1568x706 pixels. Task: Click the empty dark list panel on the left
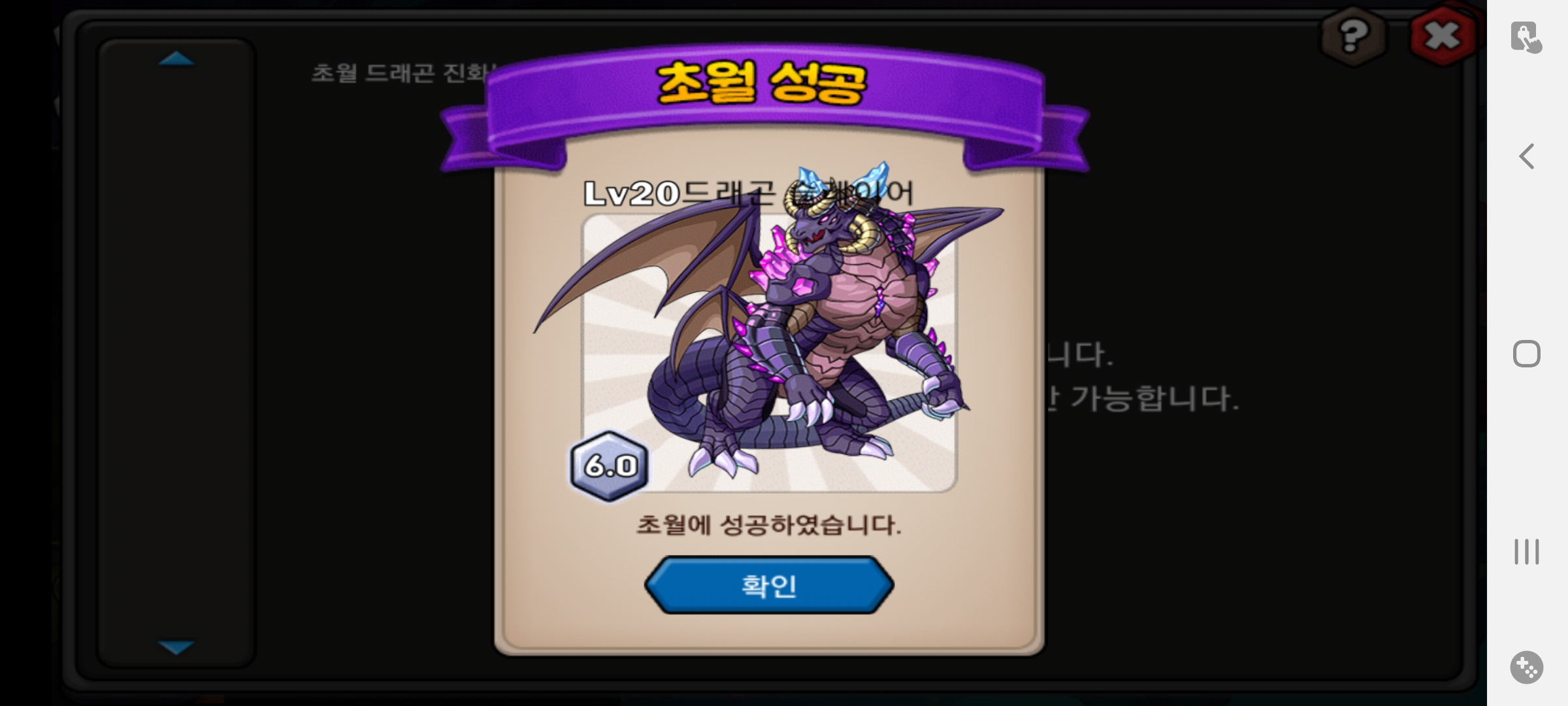176,353
